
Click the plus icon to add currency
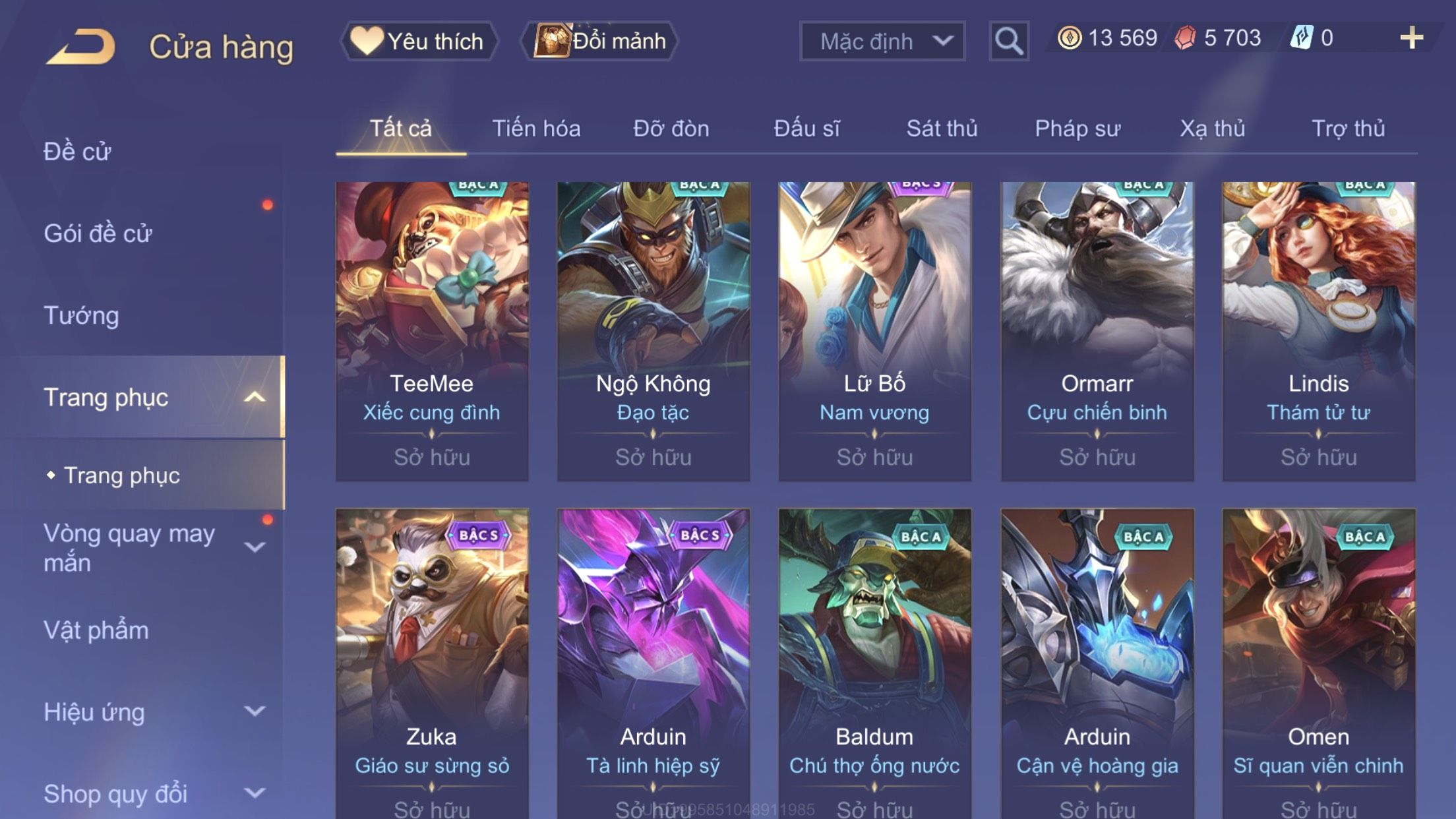tap(1411, 38)
